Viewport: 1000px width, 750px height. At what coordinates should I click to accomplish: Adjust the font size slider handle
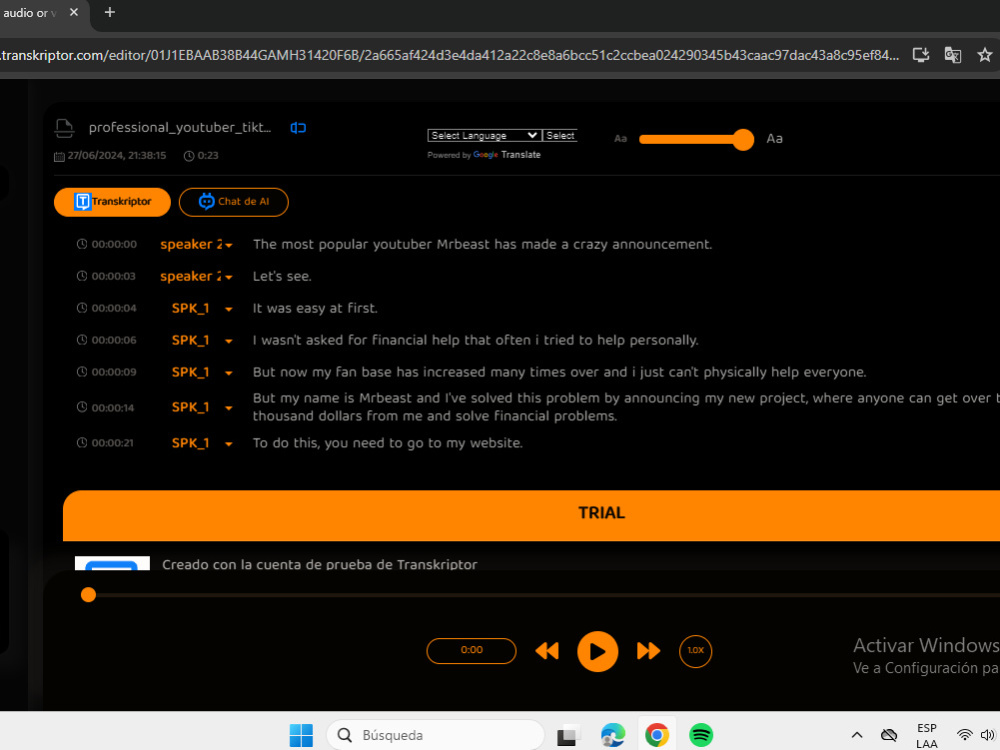coord(743,139)
